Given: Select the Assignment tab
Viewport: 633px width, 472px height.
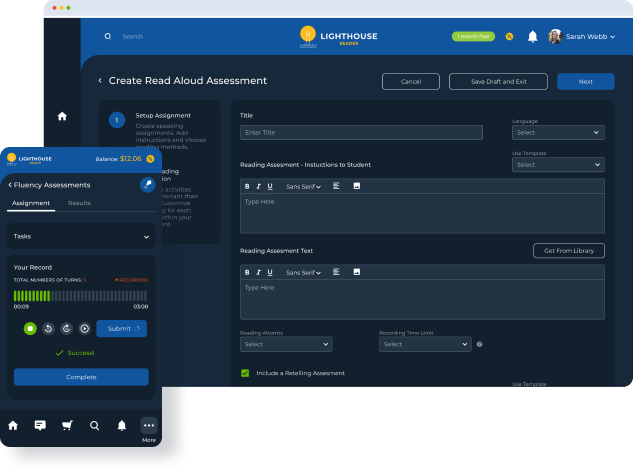Looking at the screenshot, I should tap(31, 203).
